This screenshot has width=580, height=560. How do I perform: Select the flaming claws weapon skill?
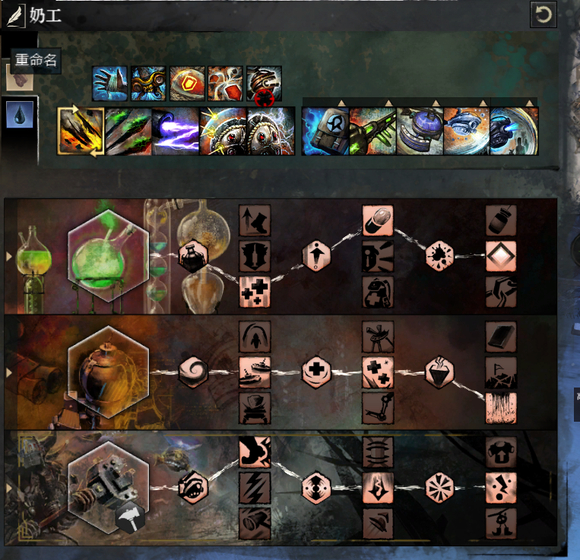coord(81,131)
